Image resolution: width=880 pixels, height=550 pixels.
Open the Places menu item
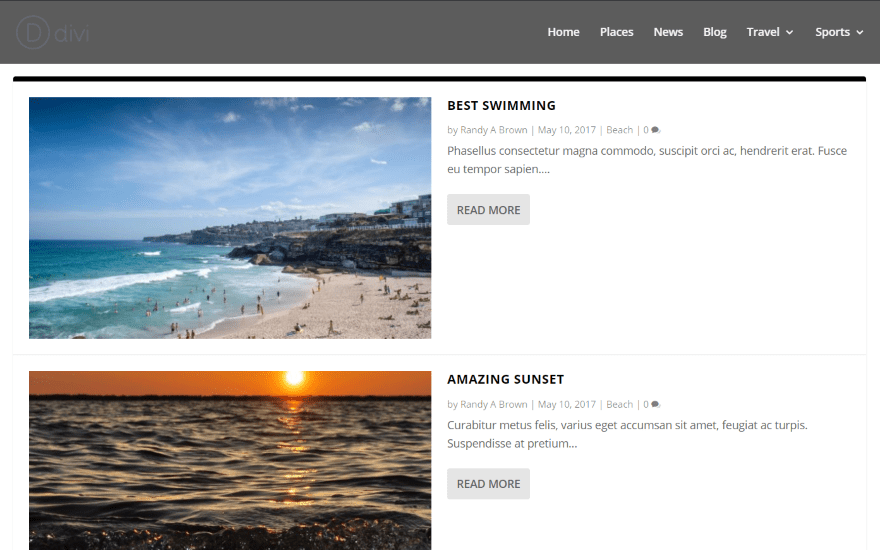pyautogui.click(x=616, y=32)
